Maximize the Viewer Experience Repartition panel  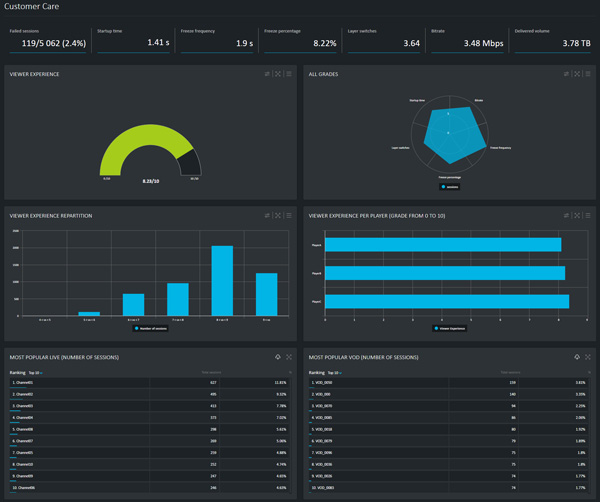pyautogui.click(x=278, y=215)
